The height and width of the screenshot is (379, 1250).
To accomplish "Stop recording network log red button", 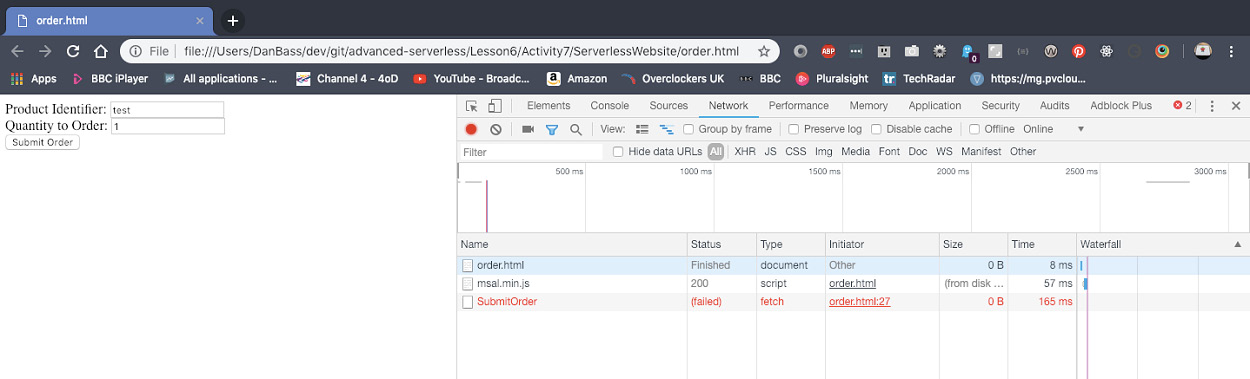I will tap(471, 129).
